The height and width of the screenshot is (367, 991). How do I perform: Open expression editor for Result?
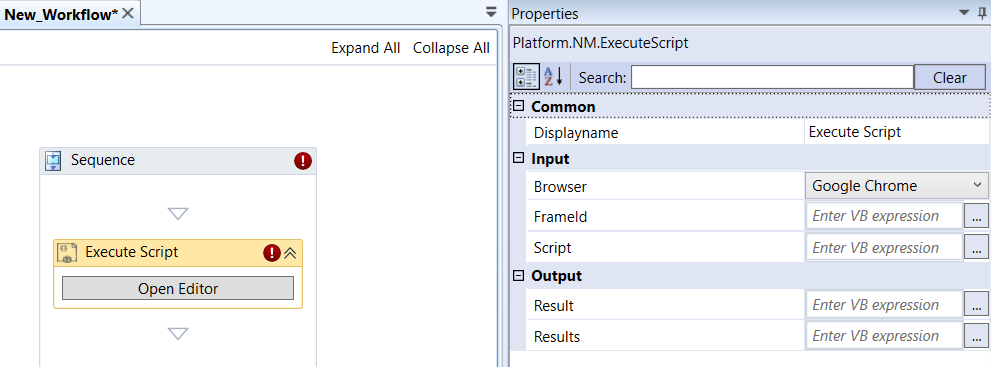[x=976, y=305]
